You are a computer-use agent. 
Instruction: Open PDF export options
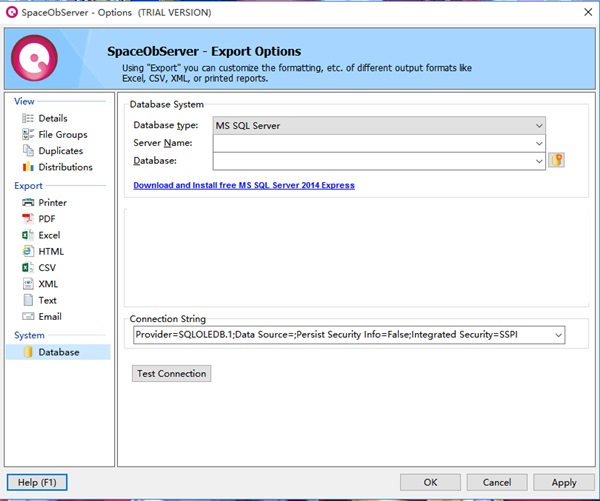pyautogui.click(x=47, y=219)
